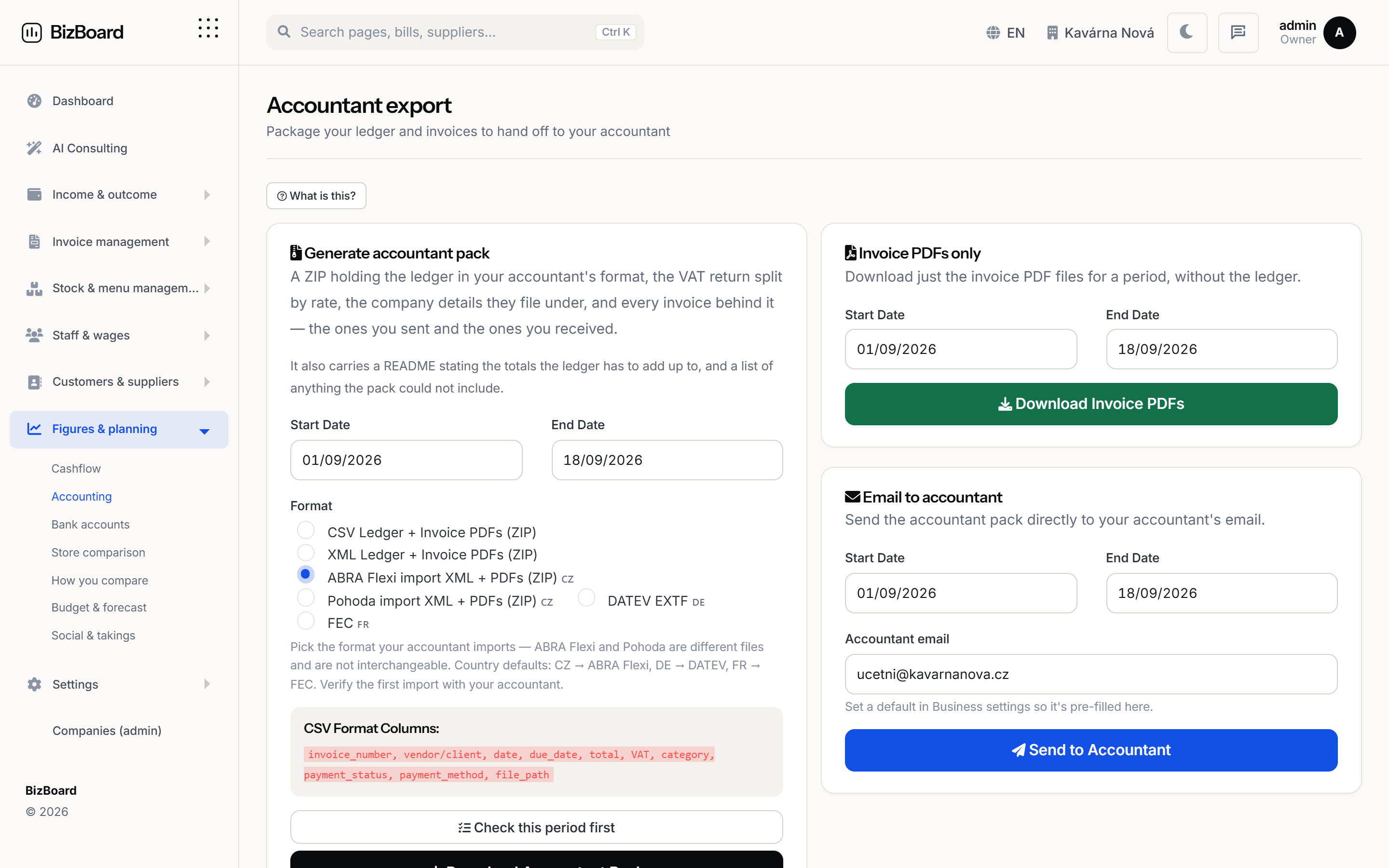Open Bank accounts submenu item
The image size is (1389, 868).
coord(90,525)
